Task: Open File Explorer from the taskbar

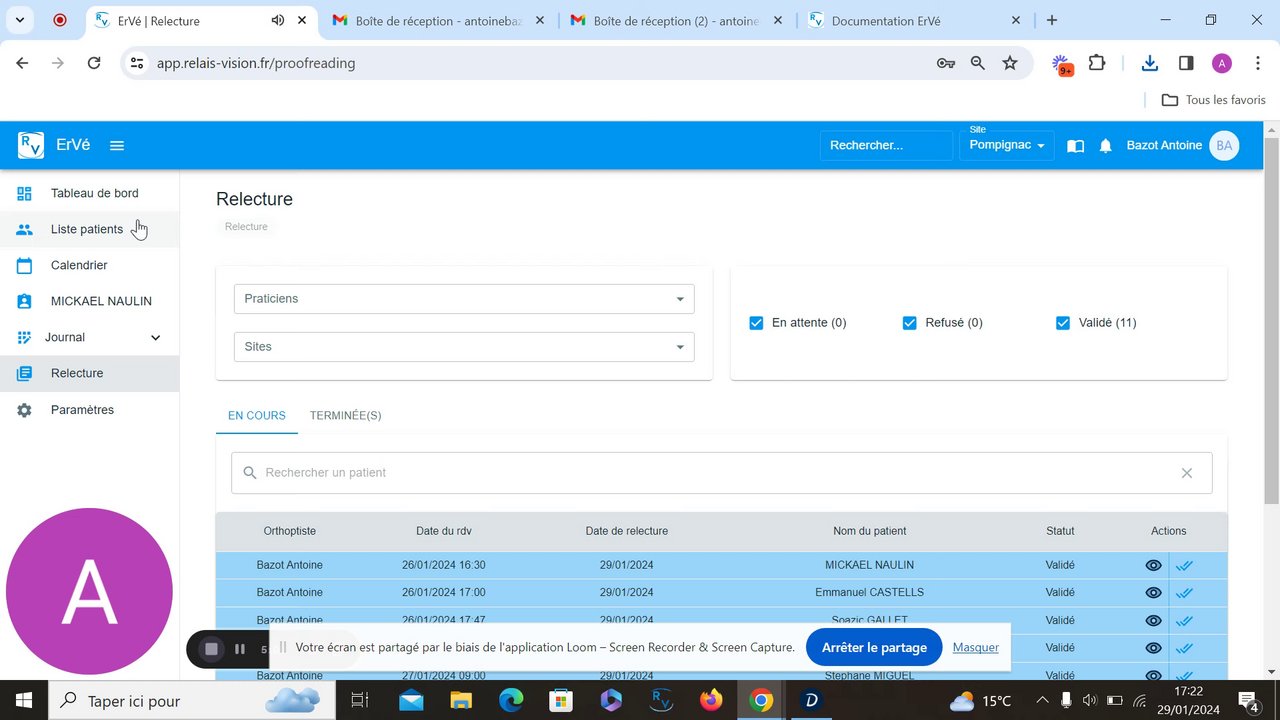Action: click(x=461, y=700)
